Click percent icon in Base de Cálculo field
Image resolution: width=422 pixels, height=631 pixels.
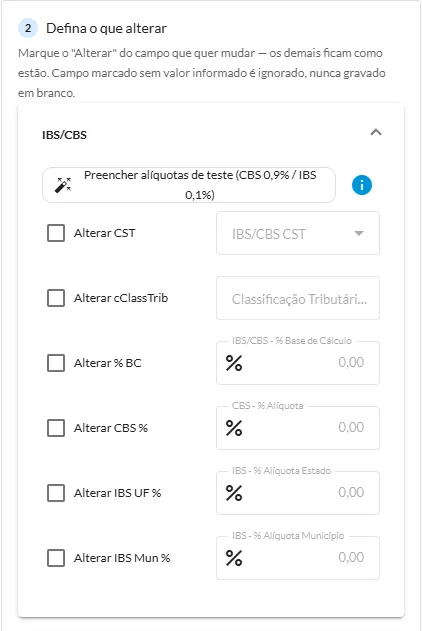[x=234, y=363]
